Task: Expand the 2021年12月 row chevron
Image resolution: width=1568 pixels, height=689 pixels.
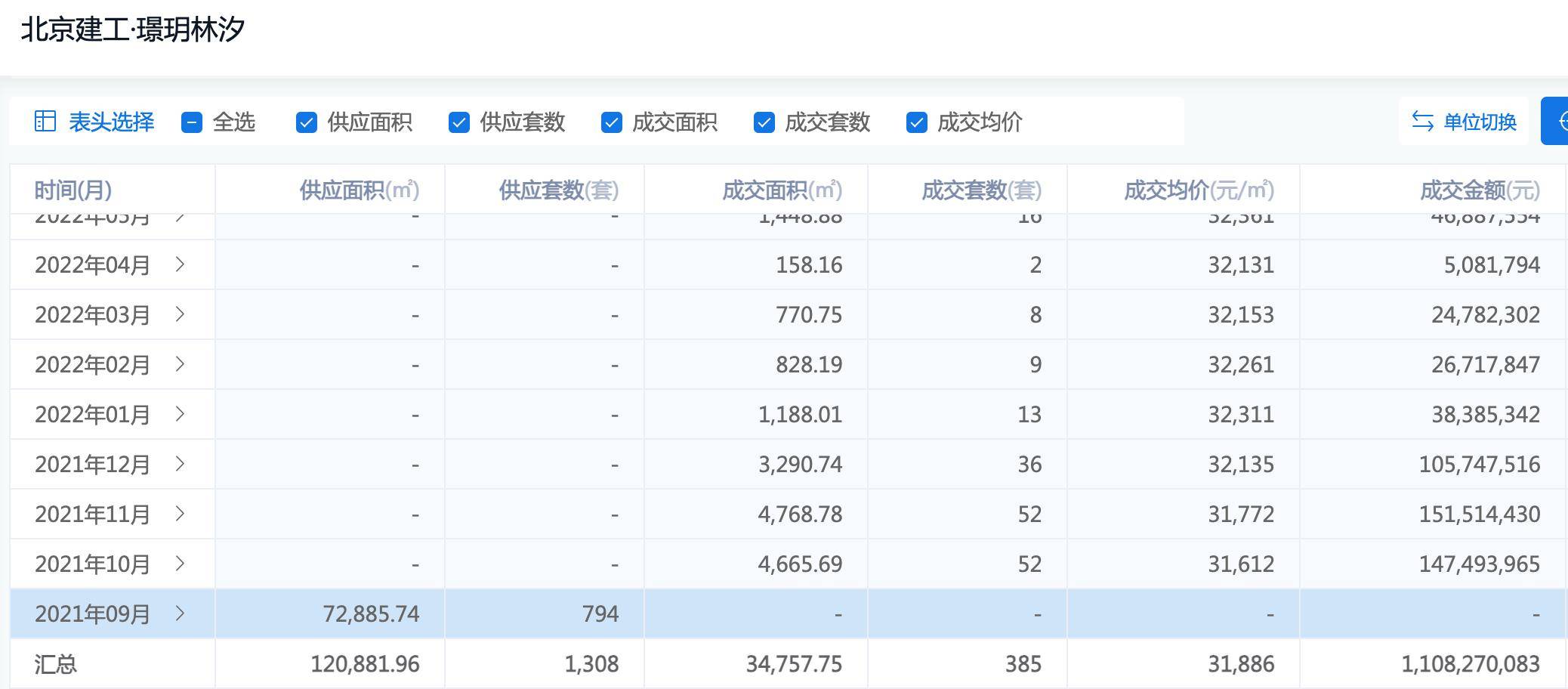Action: coord(180,464)
